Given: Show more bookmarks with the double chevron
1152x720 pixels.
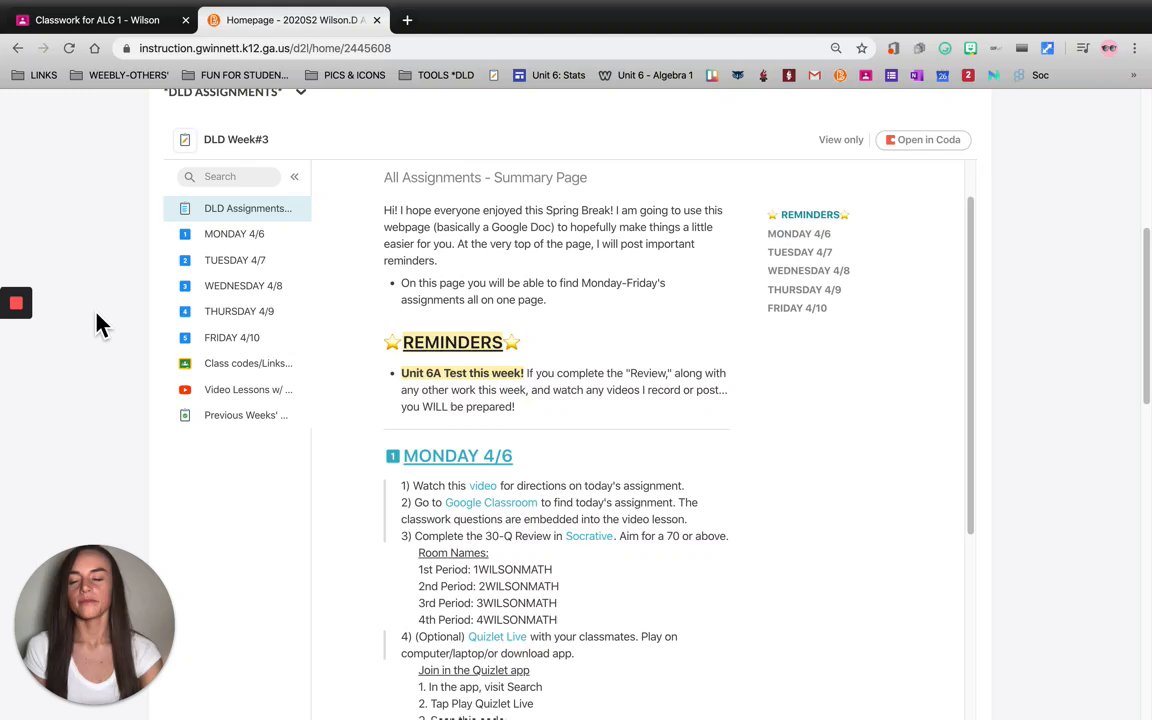Looking at the screenshot, I should [1134, 75].
